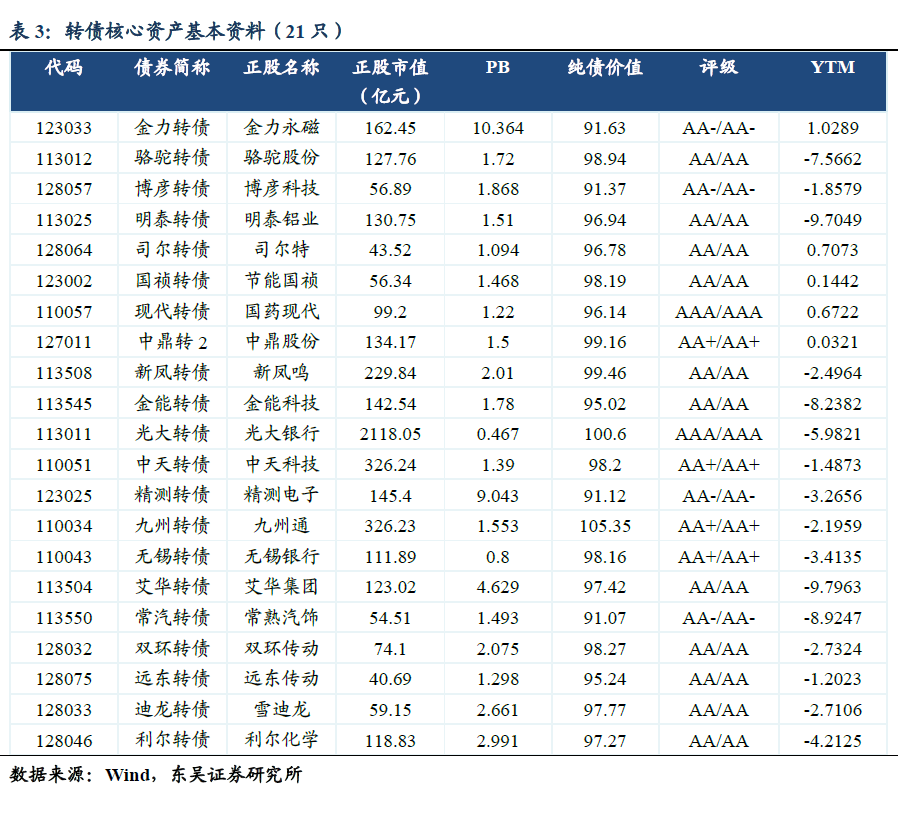This screenshot has width=903, height=818.
Task: Click pure bond value 96.78
Action: pyautogui.click(x=605, y=250)
